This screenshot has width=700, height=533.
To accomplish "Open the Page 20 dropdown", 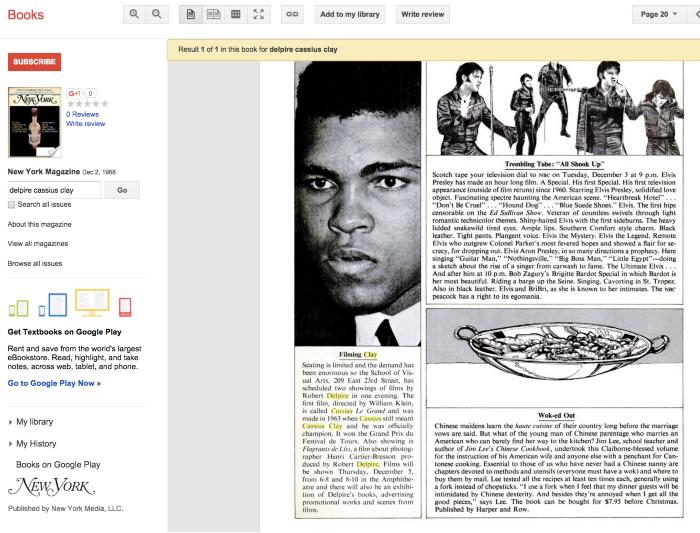I will [x=658, y=14].
